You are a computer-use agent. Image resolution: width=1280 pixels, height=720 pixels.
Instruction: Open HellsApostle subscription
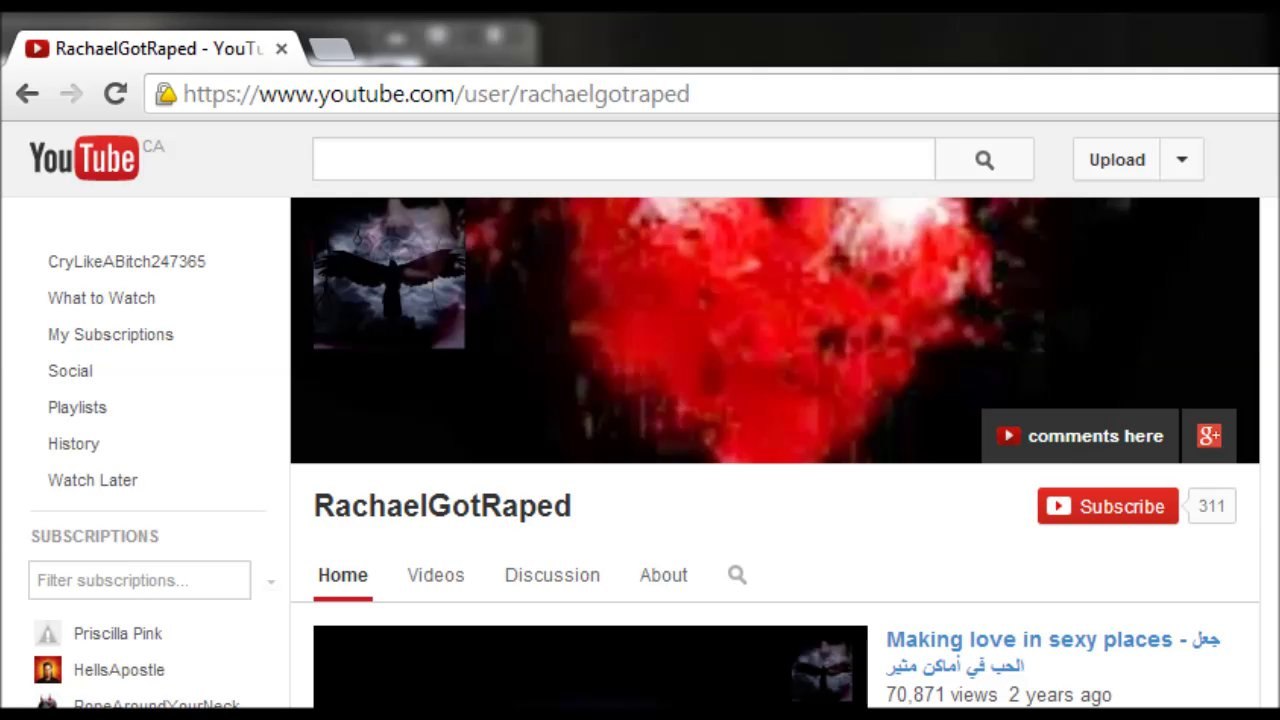point(119,670)
